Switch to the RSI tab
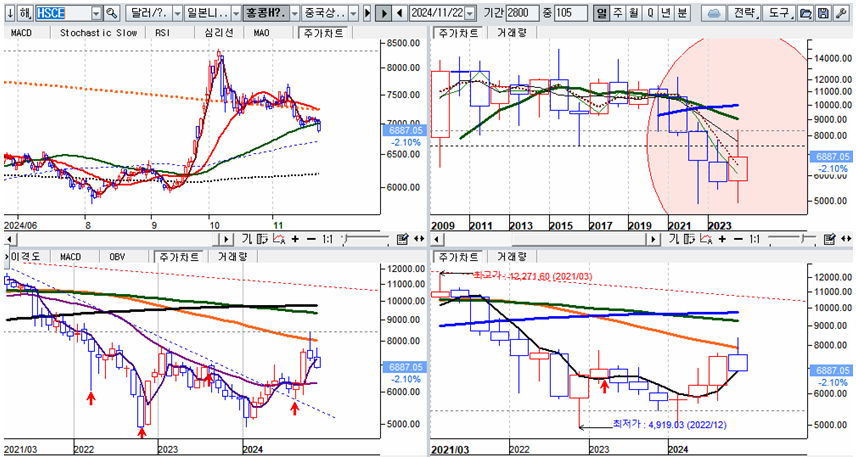The height and width of the screenshot is (457, 856). tap(163, 33)
